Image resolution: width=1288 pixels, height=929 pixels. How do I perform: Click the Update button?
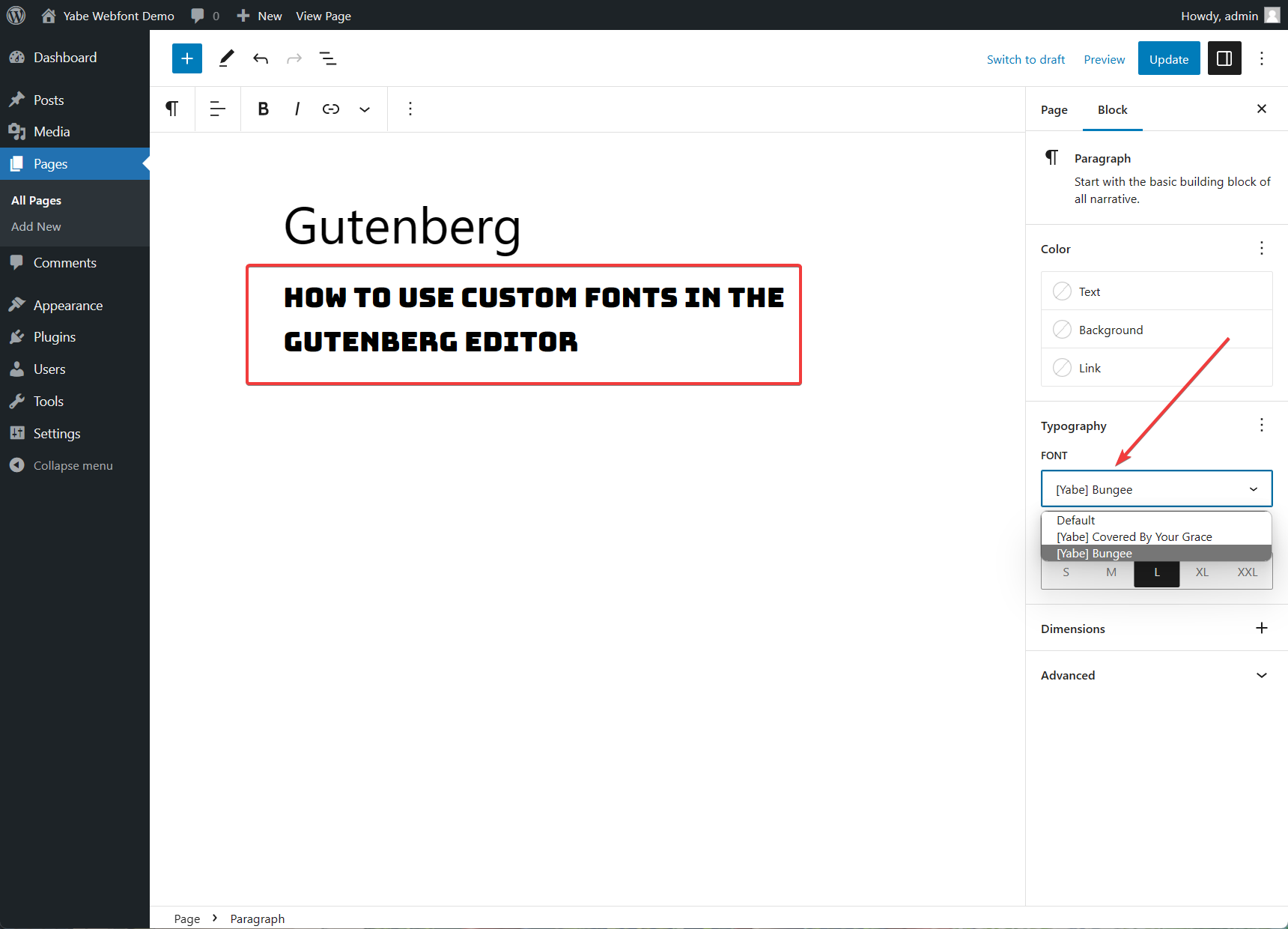click(x=1169, y=58)
